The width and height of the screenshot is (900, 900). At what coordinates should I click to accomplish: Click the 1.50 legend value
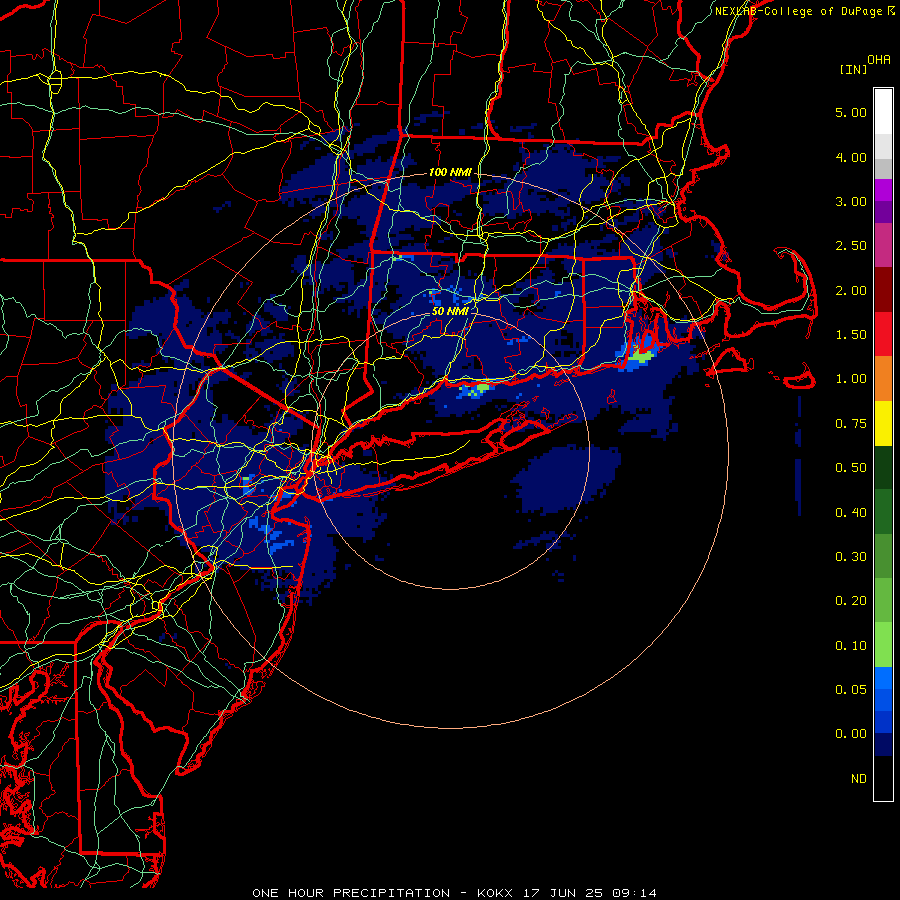(x=851, y=335)
